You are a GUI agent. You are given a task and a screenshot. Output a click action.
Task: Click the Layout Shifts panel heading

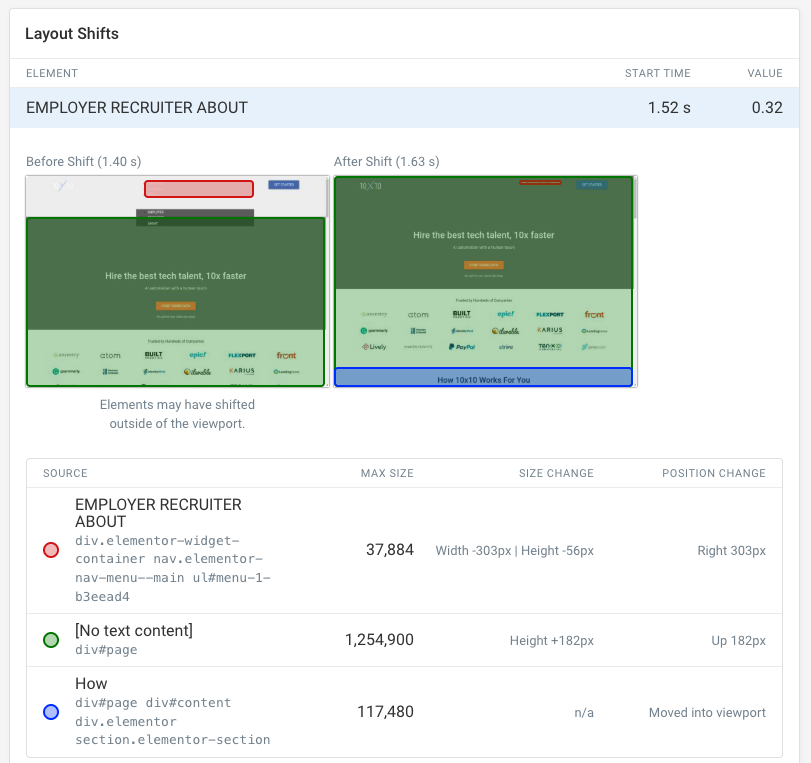click(x=72, y=34)
